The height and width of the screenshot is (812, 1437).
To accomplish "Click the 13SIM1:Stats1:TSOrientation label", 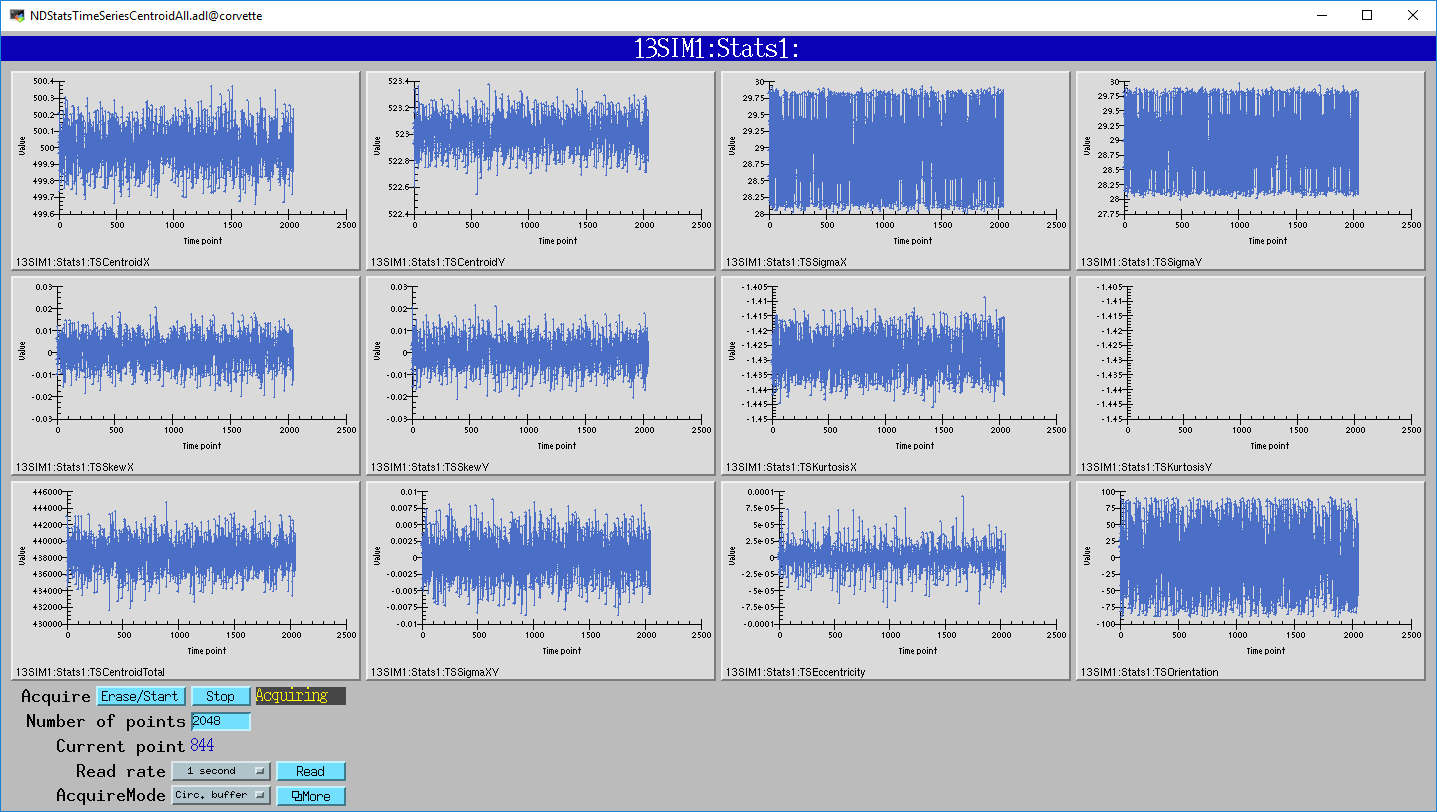I will [x=1150, y=672].
